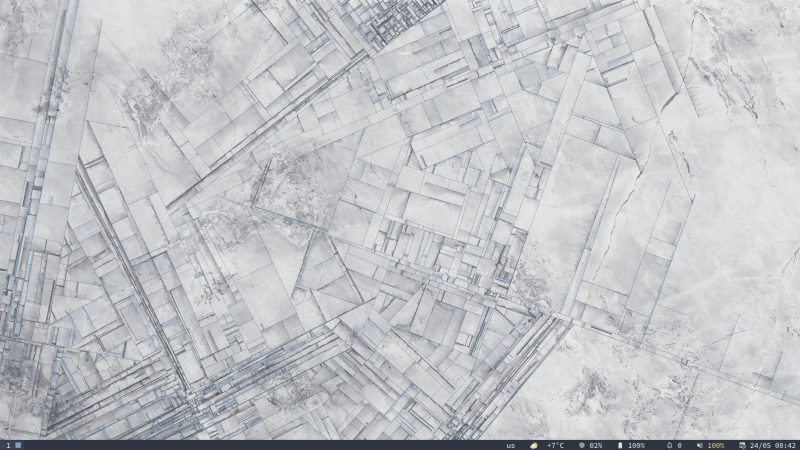Open the notification bell icon

click(669, 445)
